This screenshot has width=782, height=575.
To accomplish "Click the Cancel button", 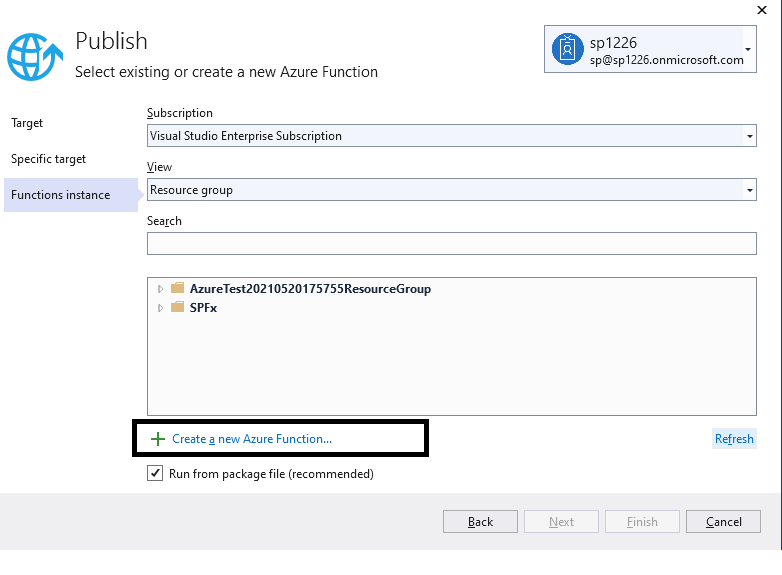I will click(x=723, y=522).
